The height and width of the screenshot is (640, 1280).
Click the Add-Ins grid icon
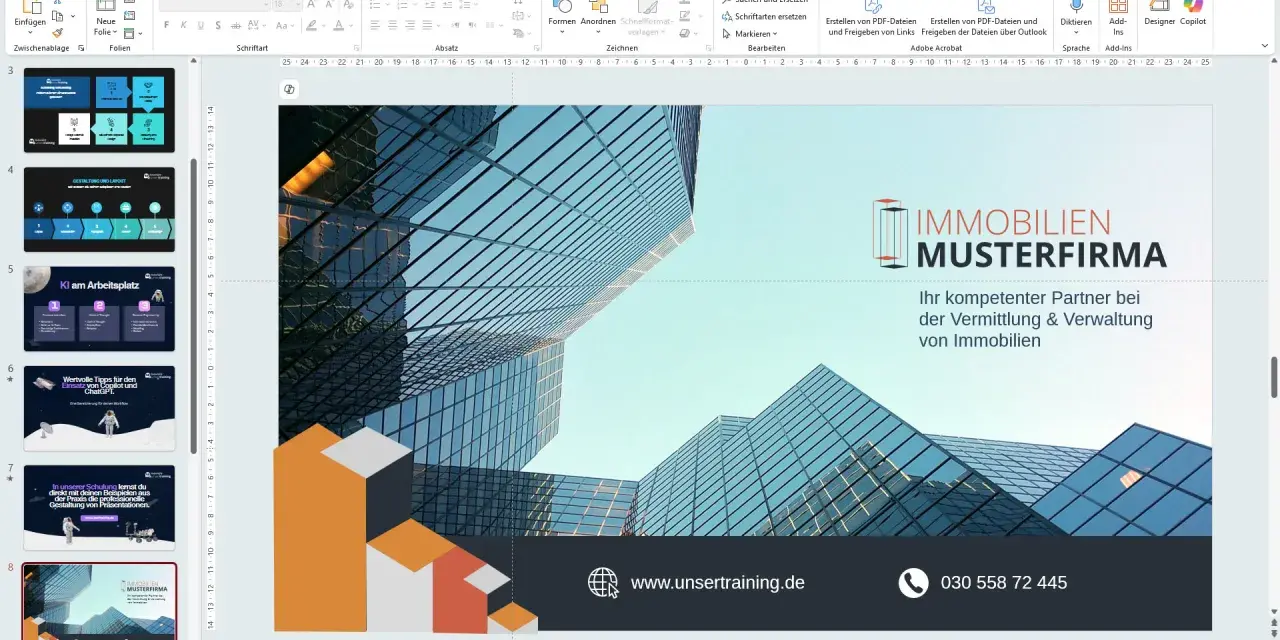pyautogui.click(x=1118, y=6)
